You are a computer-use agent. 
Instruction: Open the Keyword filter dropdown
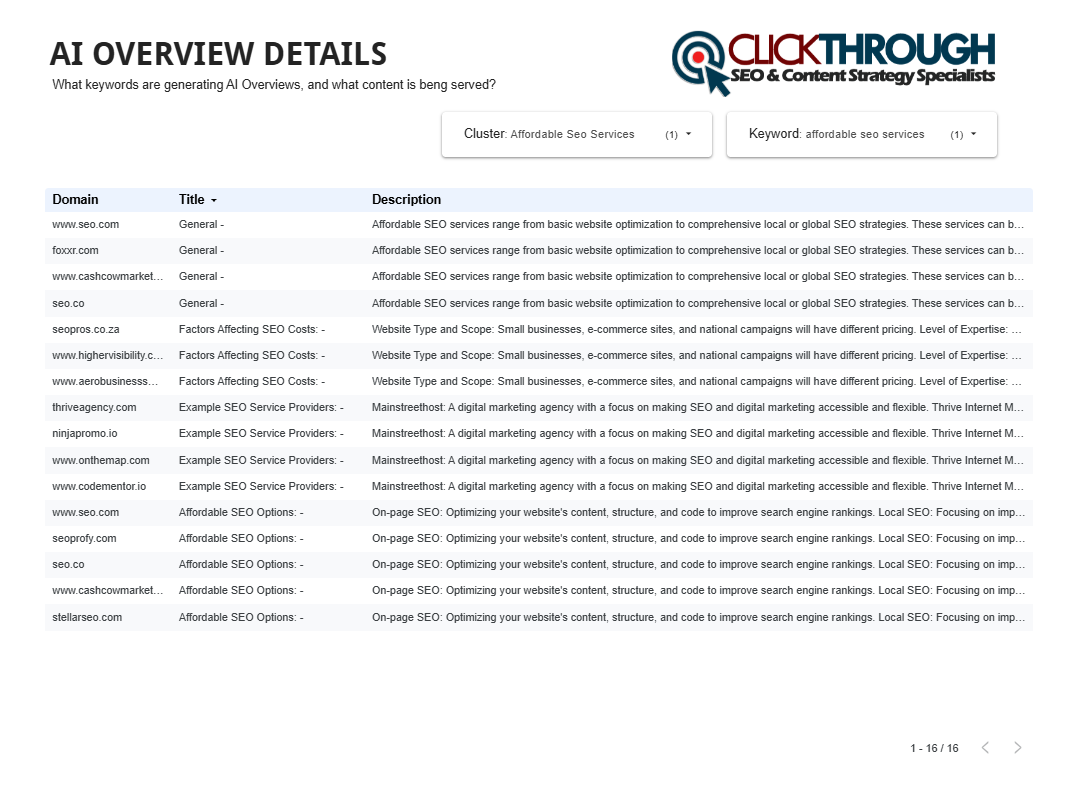[862, 134]
